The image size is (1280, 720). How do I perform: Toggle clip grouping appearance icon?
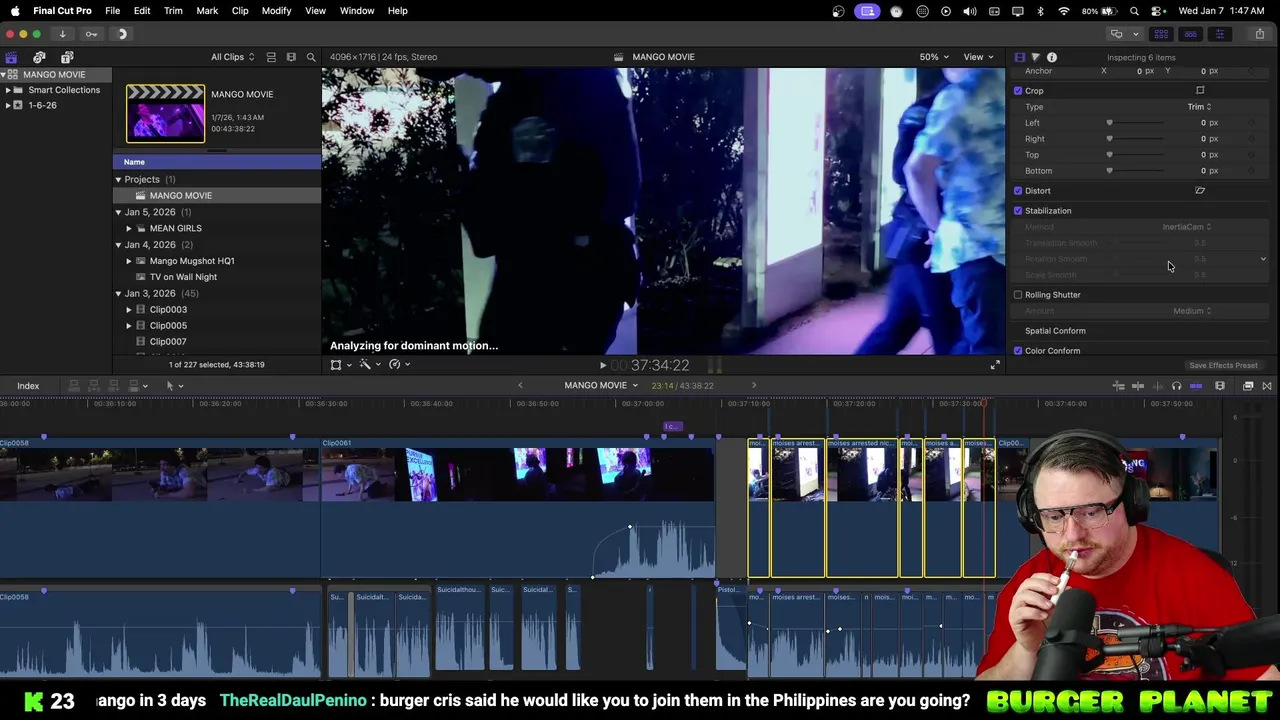271,57
